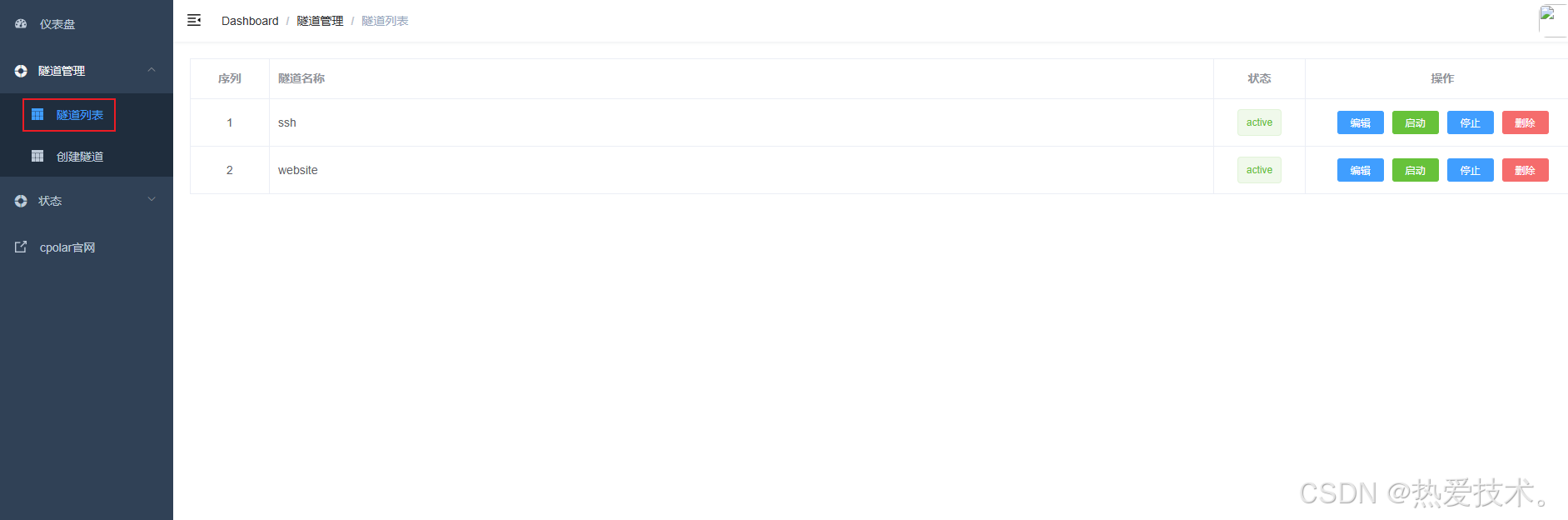
Task: Click the dashboard gauge icon in sidebar
Action: [x=21, y=24]
